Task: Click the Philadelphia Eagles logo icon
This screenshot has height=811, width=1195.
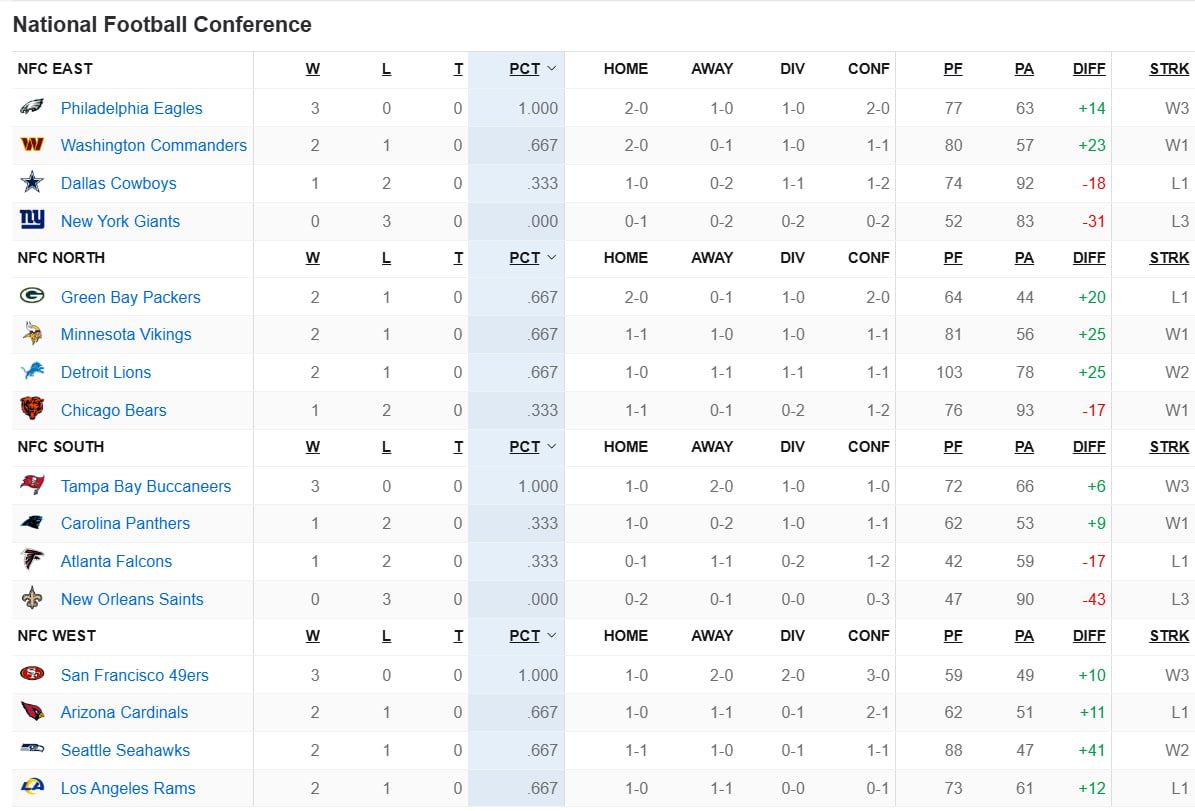Action: (32, 107)
